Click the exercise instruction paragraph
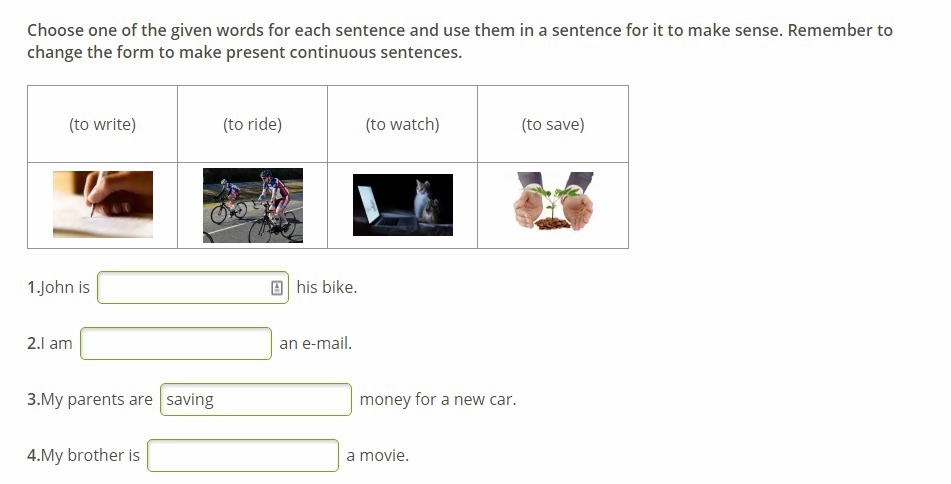Image resolution: width=951 pixels, height=484 pixels. click(460, 41)
